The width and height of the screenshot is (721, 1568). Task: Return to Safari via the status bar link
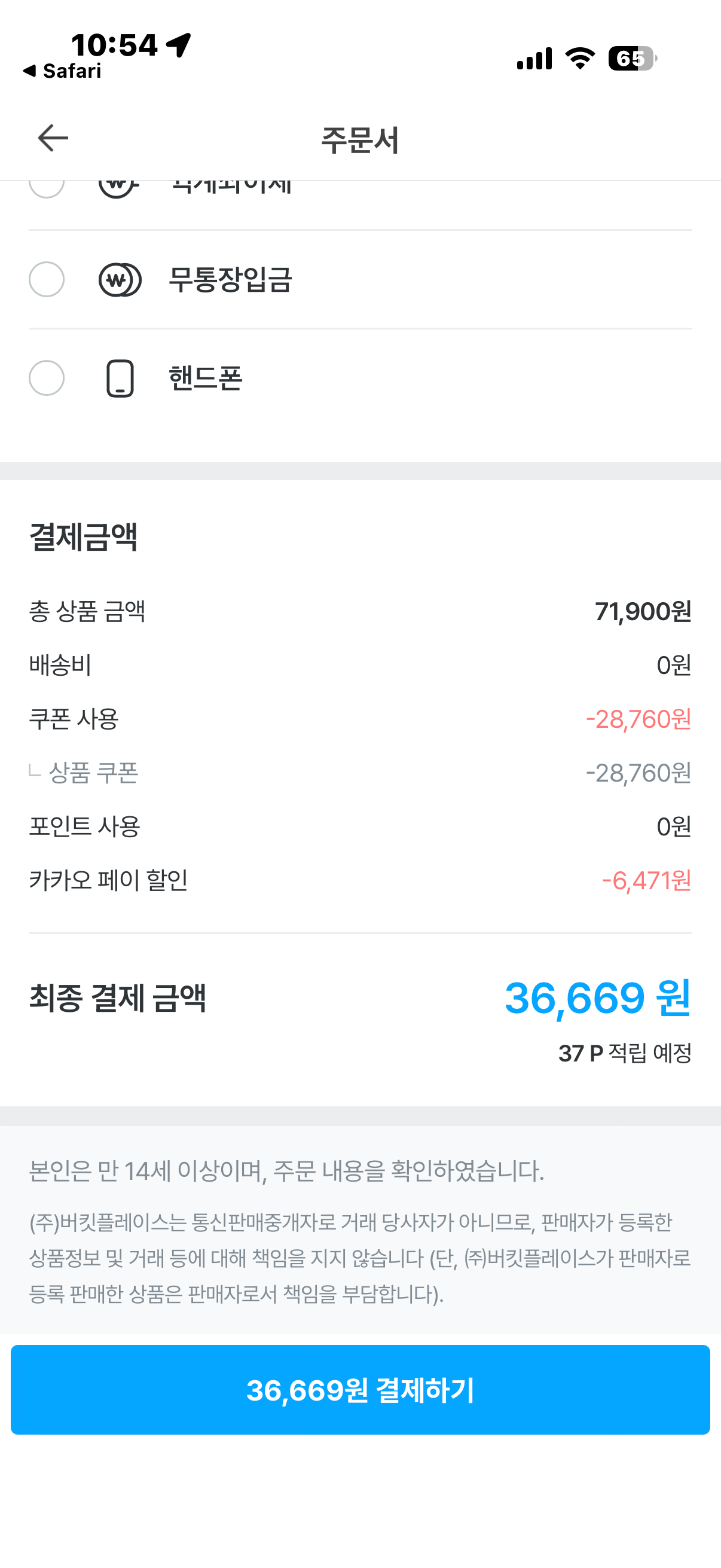[x=63, y=71]
